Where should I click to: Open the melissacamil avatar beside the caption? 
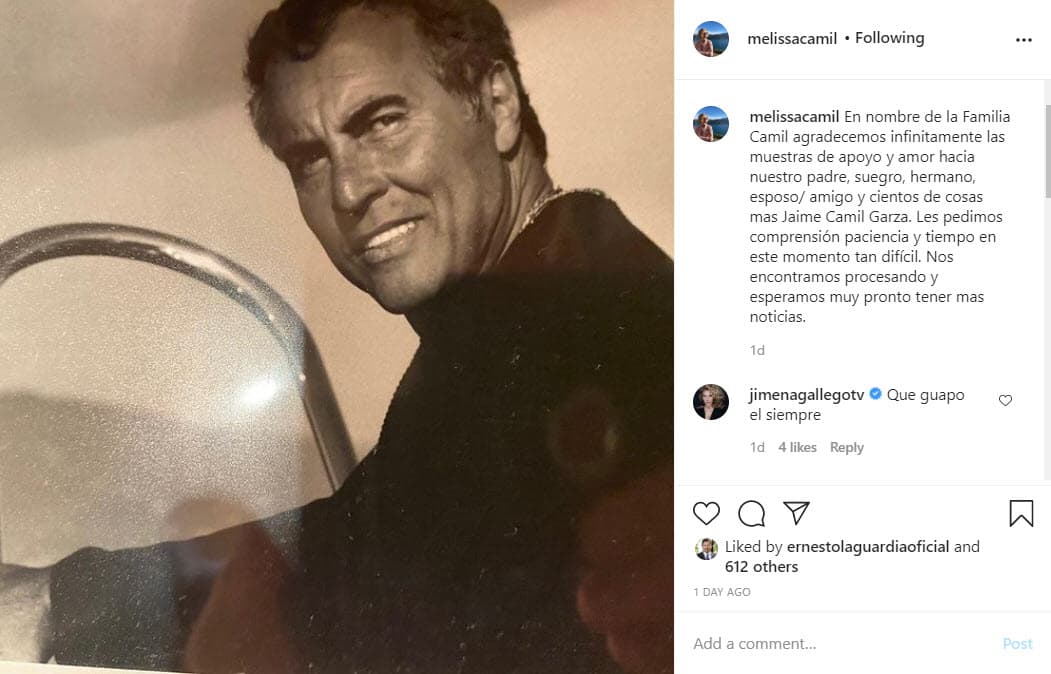pos(711,124)
